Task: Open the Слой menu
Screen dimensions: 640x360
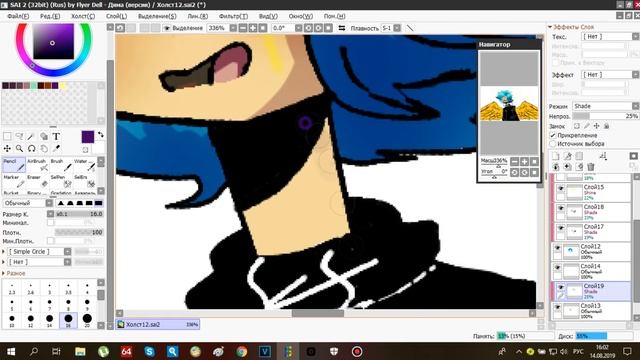Action: tap(116, 16)
